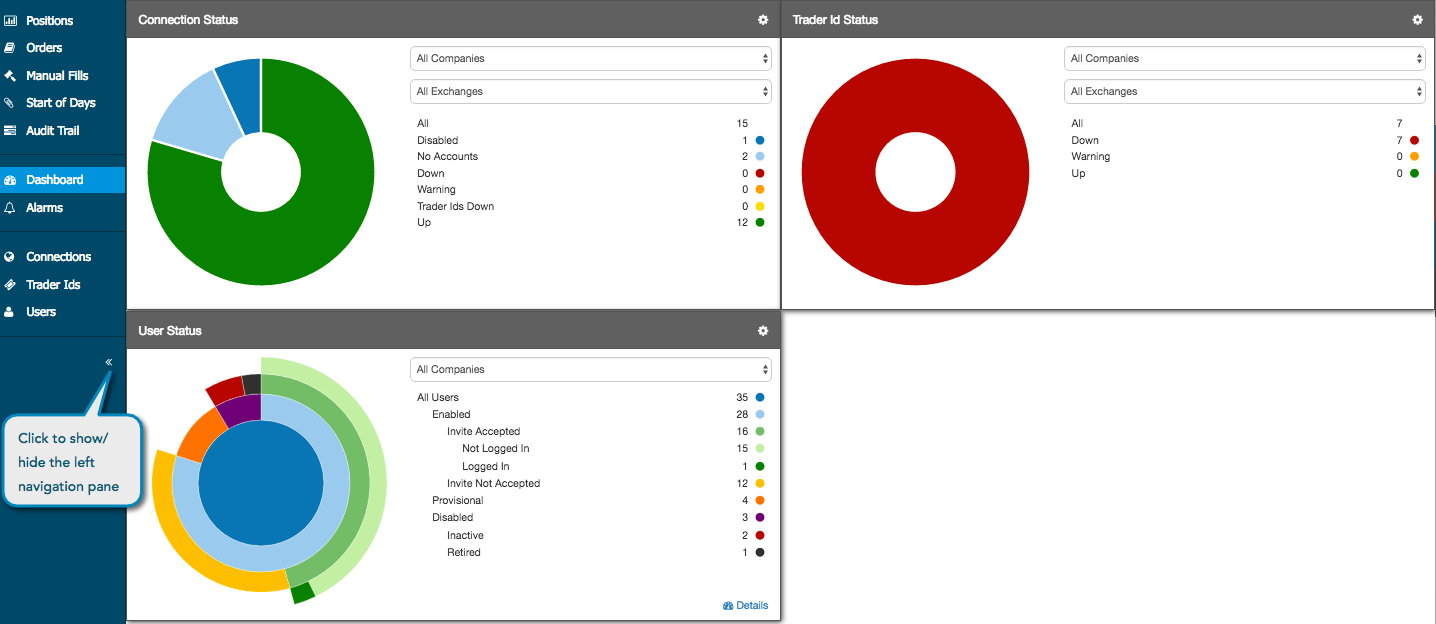This screenshot has width=1436, height=624.
Task: Click green Up color dot in Connection Status
Action: [760, 222]
